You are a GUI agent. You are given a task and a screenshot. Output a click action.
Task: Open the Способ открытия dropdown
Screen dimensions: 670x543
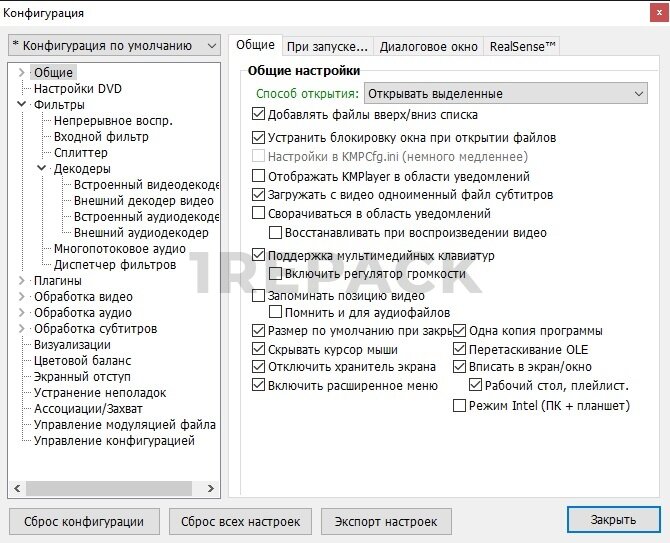pos(505,94)
